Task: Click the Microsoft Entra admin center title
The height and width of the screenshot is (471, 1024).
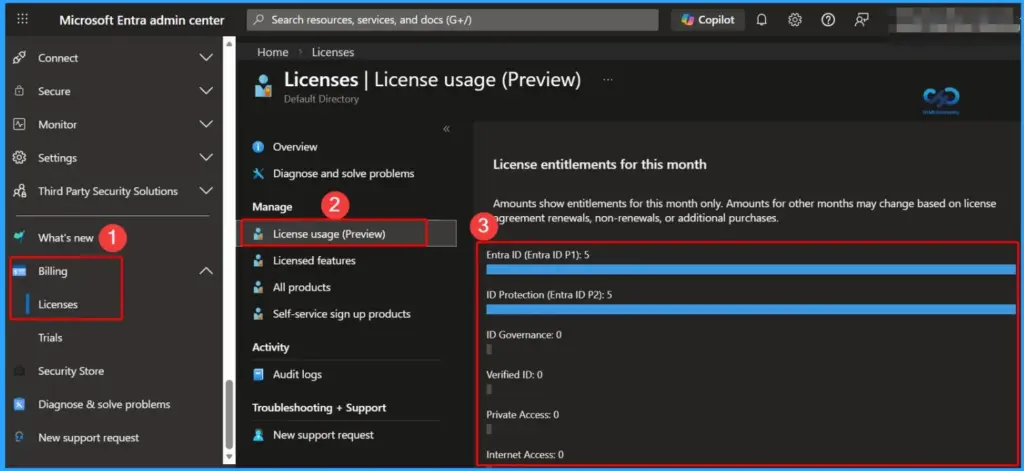Action: tap(142, 20)
